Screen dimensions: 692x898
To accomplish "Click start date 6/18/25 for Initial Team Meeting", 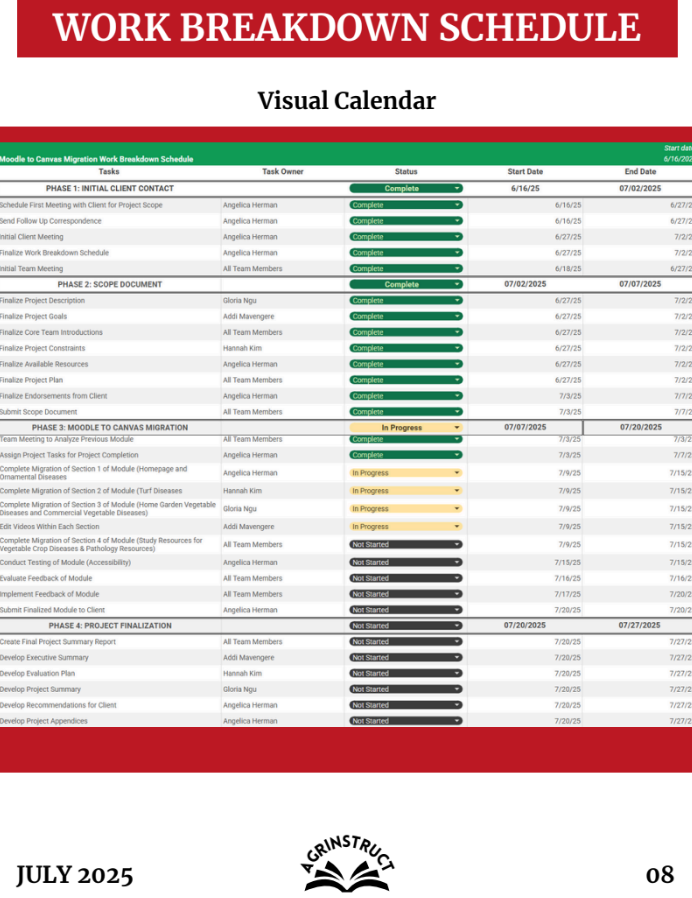I will pyautogui.click(x=568, y=269).
